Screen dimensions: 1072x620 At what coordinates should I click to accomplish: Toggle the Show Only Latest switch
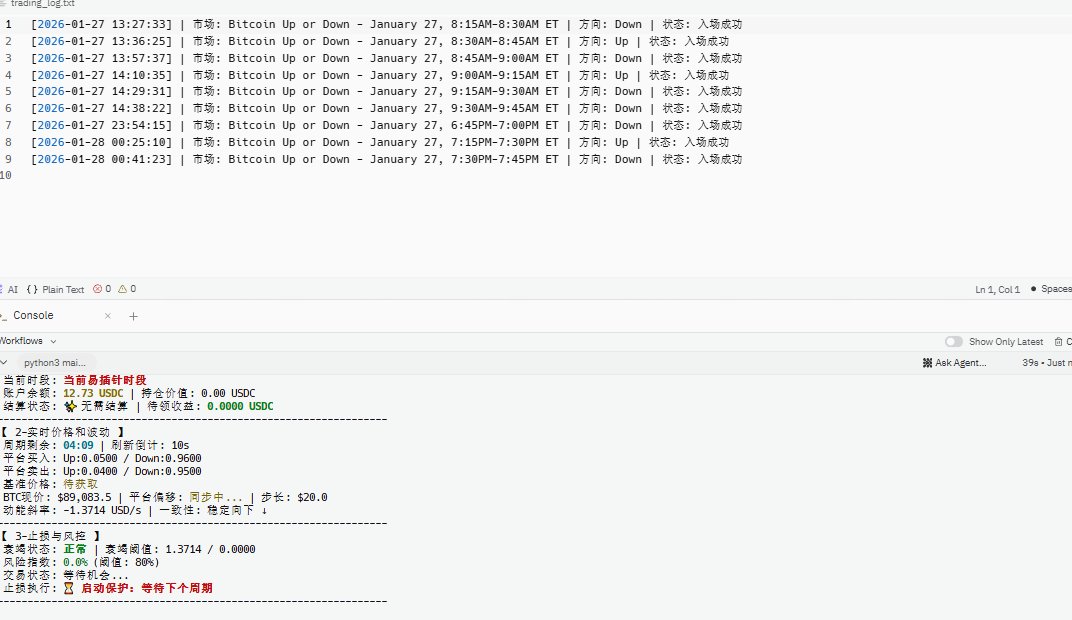coord(954,341)
